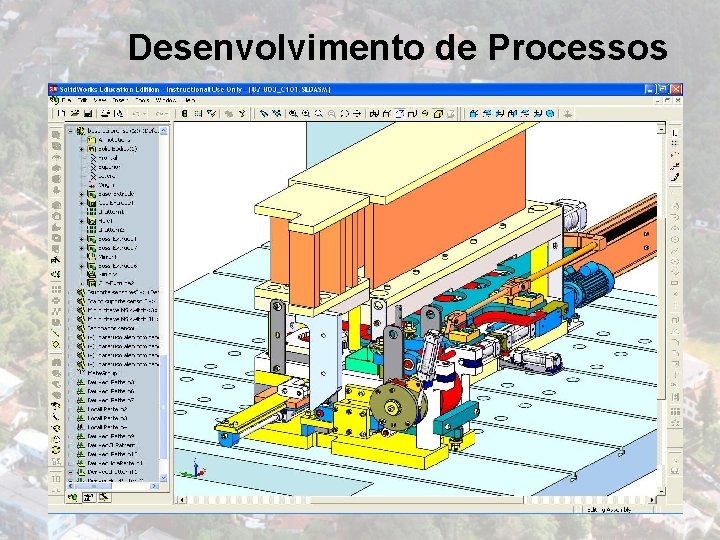720x540 pixels.
Task: Open the Insert menu
Action: [119, 100]
